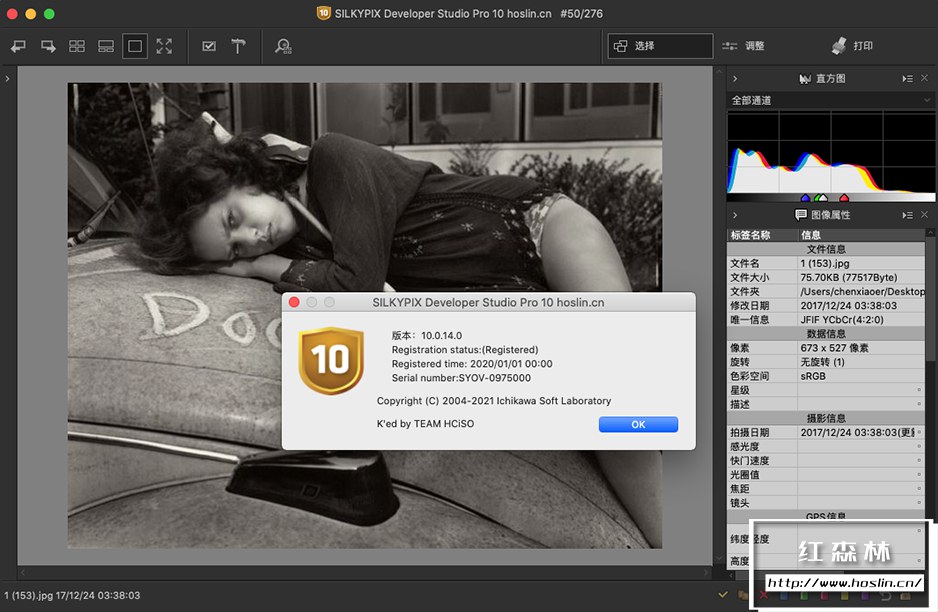
Task: Switch to the 选择 (Select) tab
Action: (x=660, y=46)
